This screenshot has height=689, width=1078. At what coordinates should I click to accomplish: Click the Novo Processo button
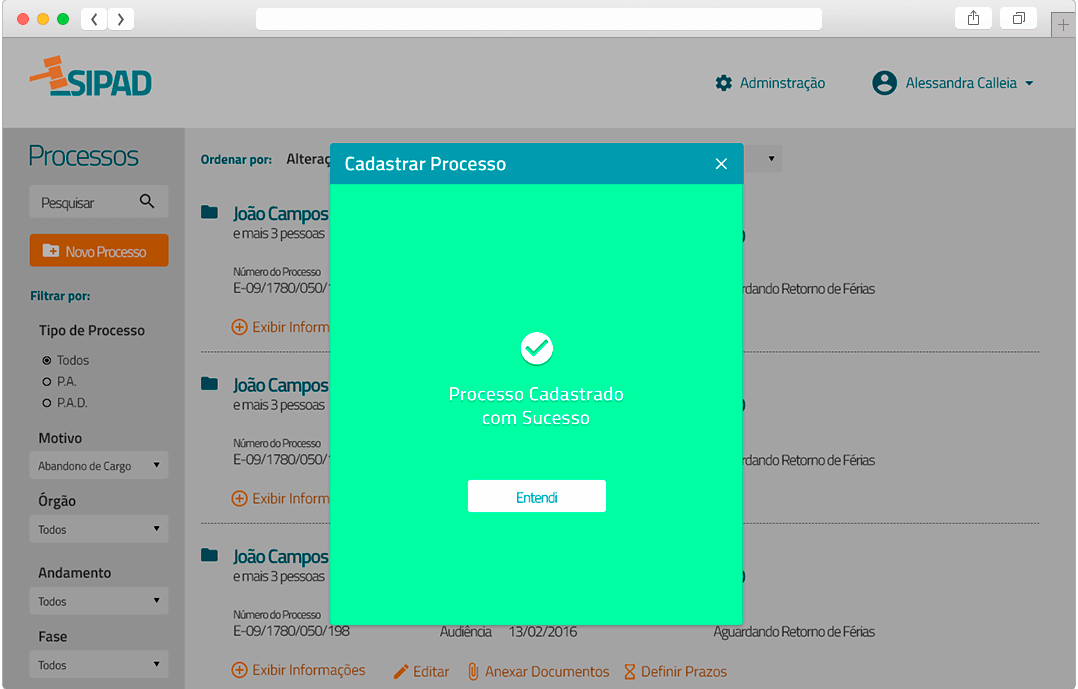point(99,251)
